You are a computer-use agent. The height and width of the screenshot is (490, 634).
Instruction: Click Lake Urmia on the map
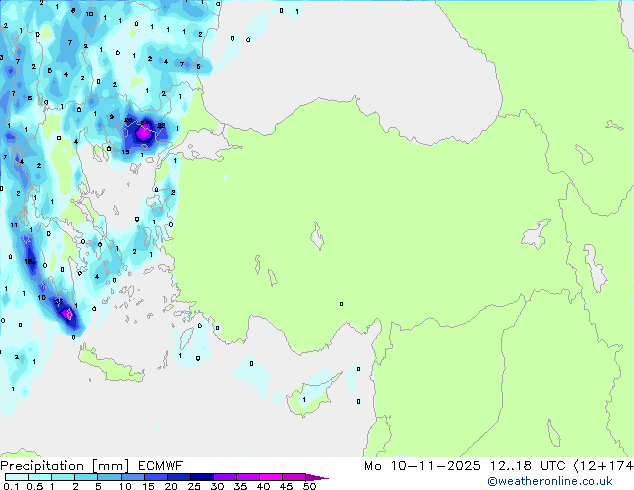595,268
